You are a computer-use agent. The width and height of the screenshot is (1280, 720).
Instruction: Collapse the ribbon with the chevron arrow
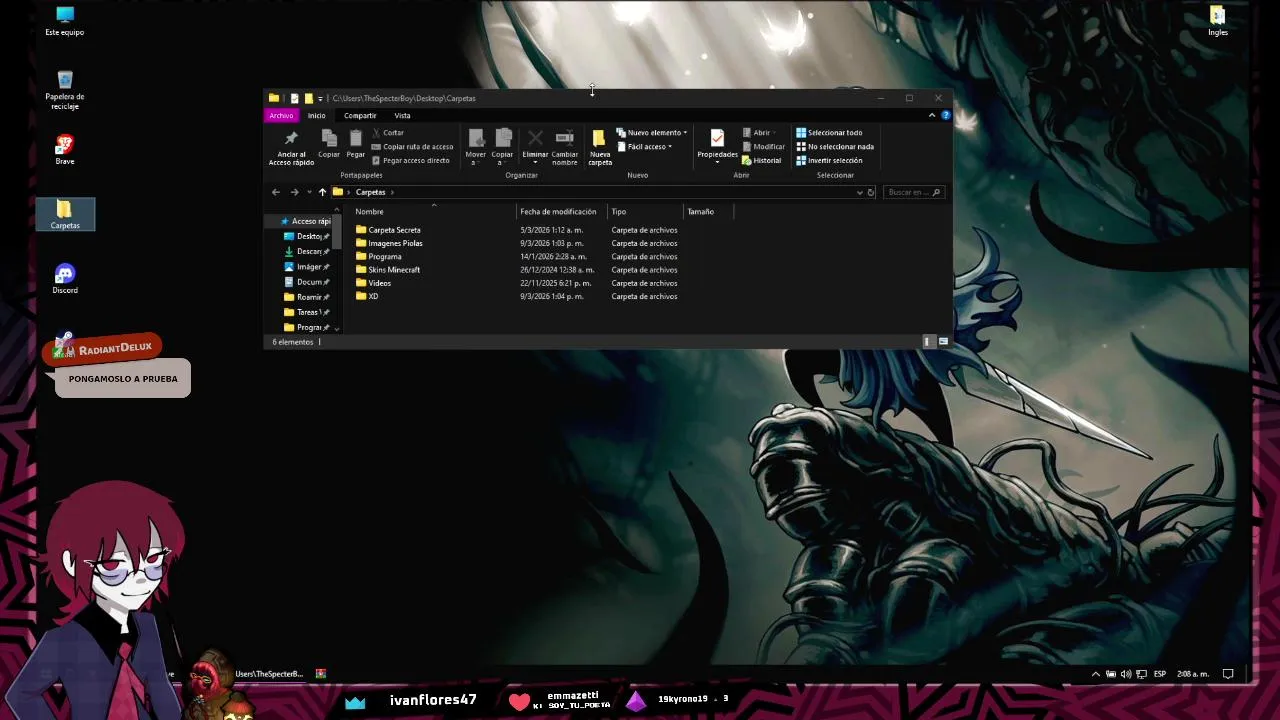coord(932,115)
